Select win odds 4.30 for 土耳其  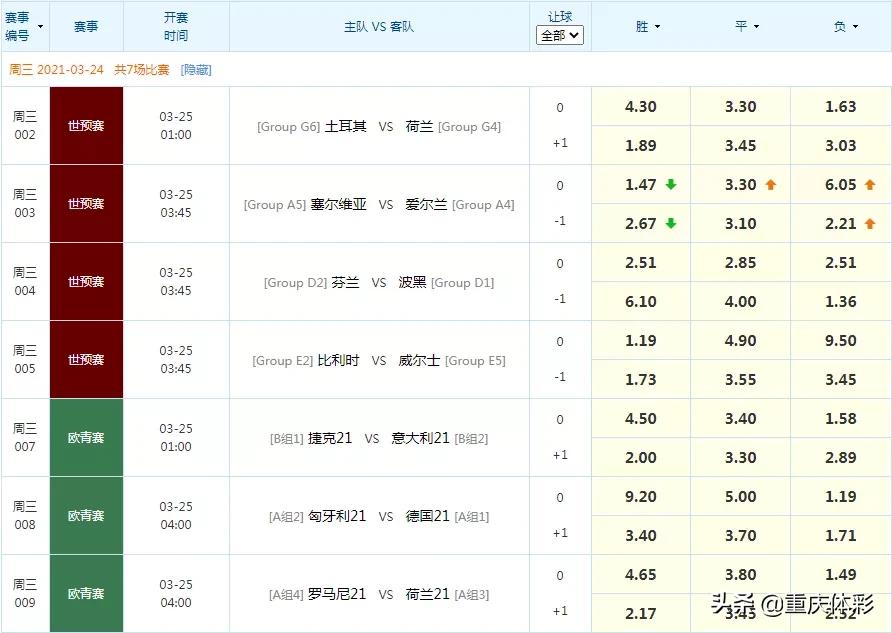pos(641,106)
